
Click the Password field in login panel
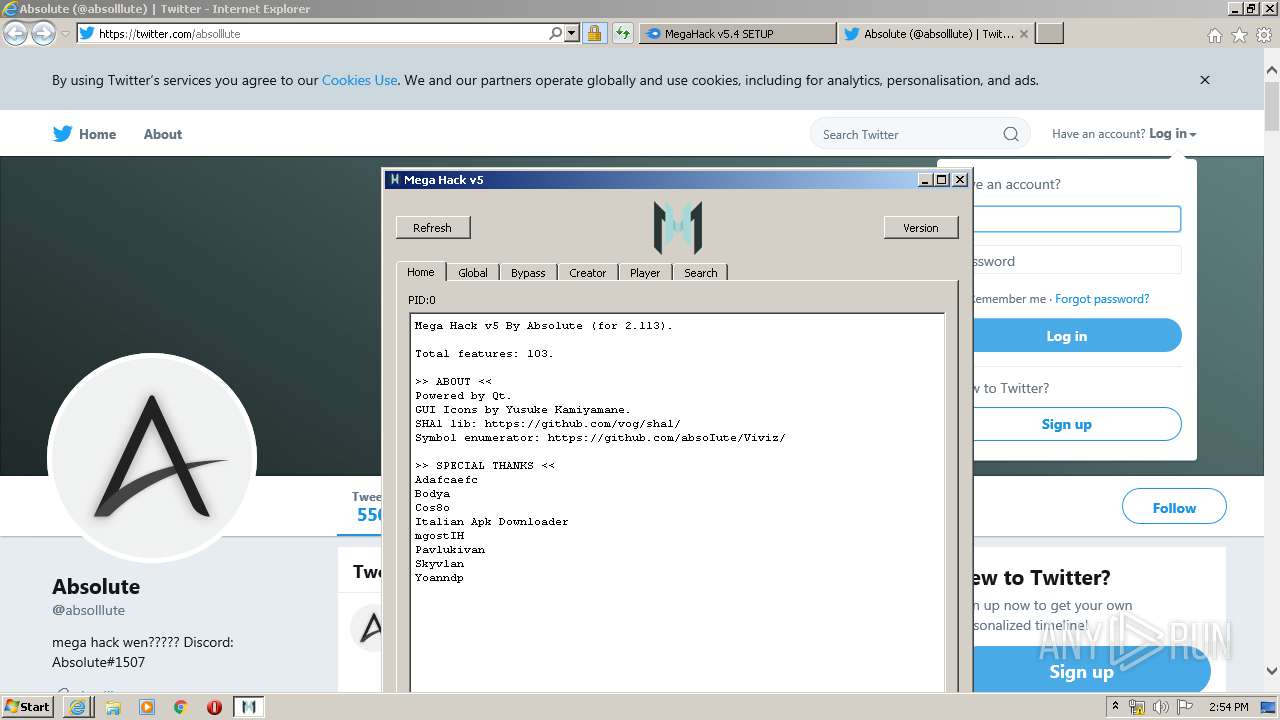(x=1077, y=261)
